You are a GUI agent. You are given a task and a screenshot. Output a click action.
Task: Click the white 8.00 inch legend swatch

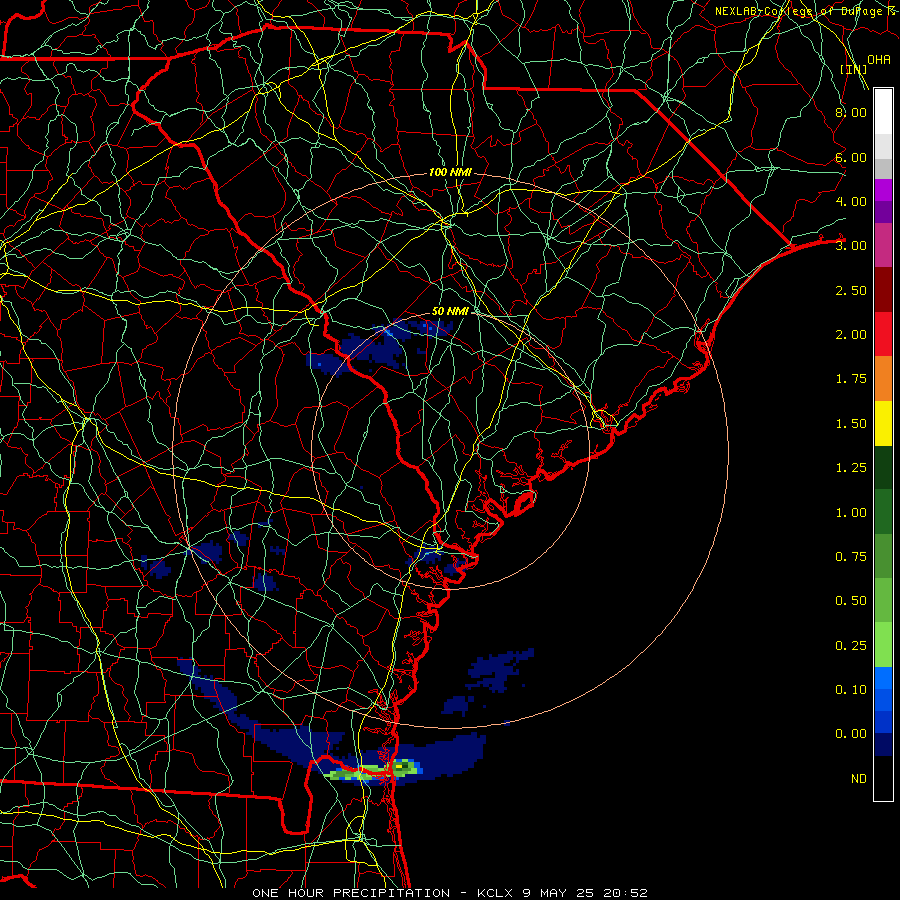883,111
